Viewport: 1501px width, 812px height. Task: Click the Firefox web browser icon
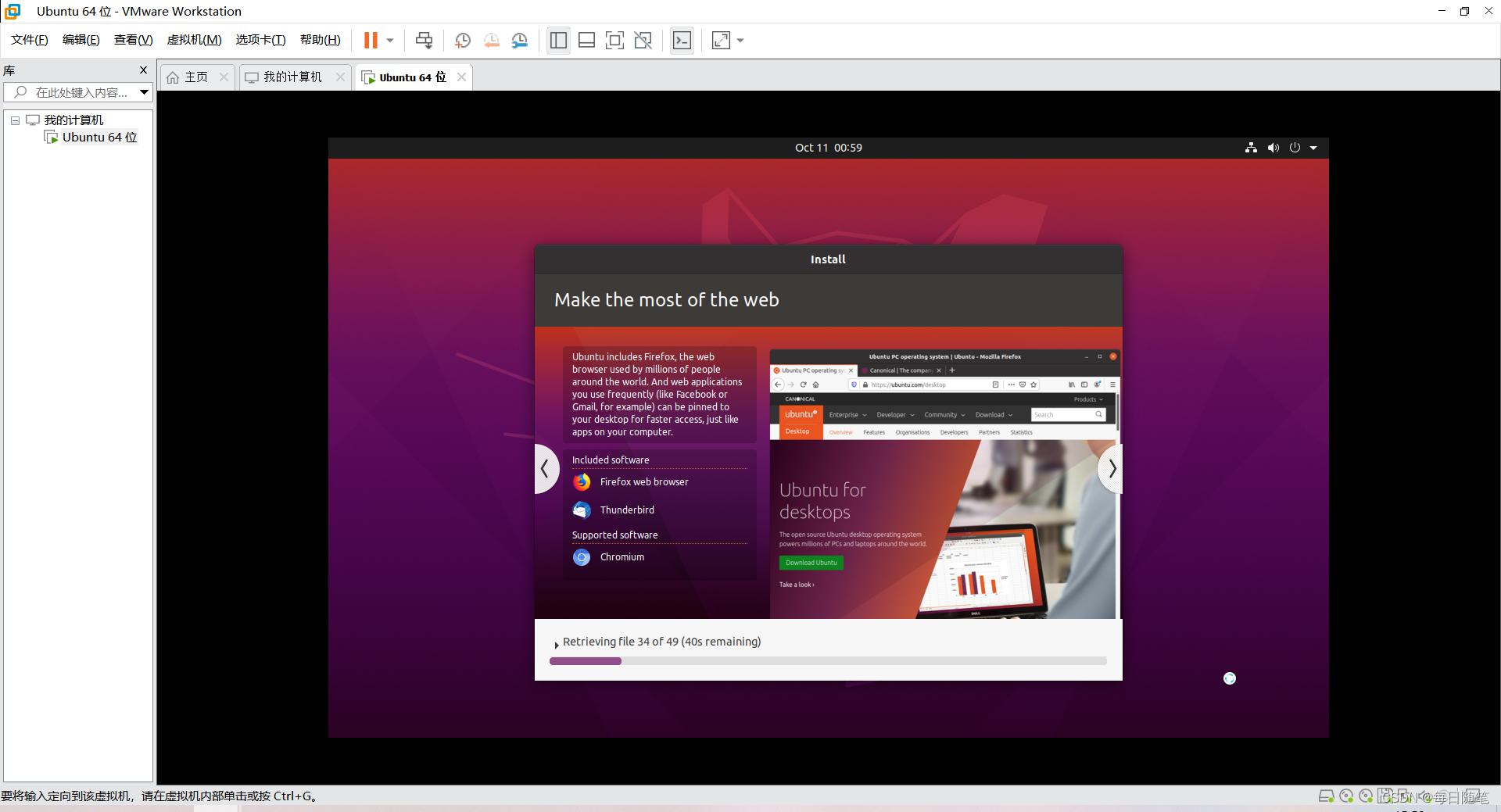pos(582,482)
